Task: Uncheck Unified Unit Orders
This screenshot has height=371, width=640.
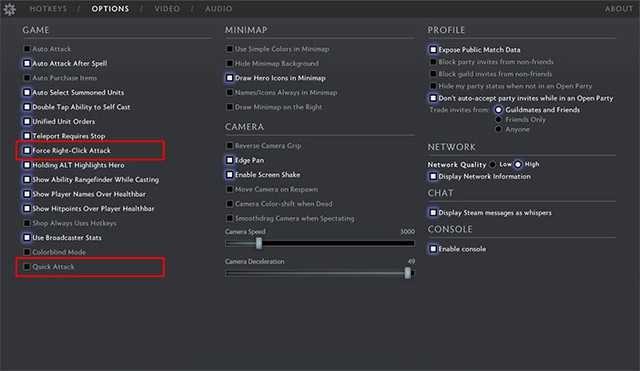Action: (x=27, y=121)
